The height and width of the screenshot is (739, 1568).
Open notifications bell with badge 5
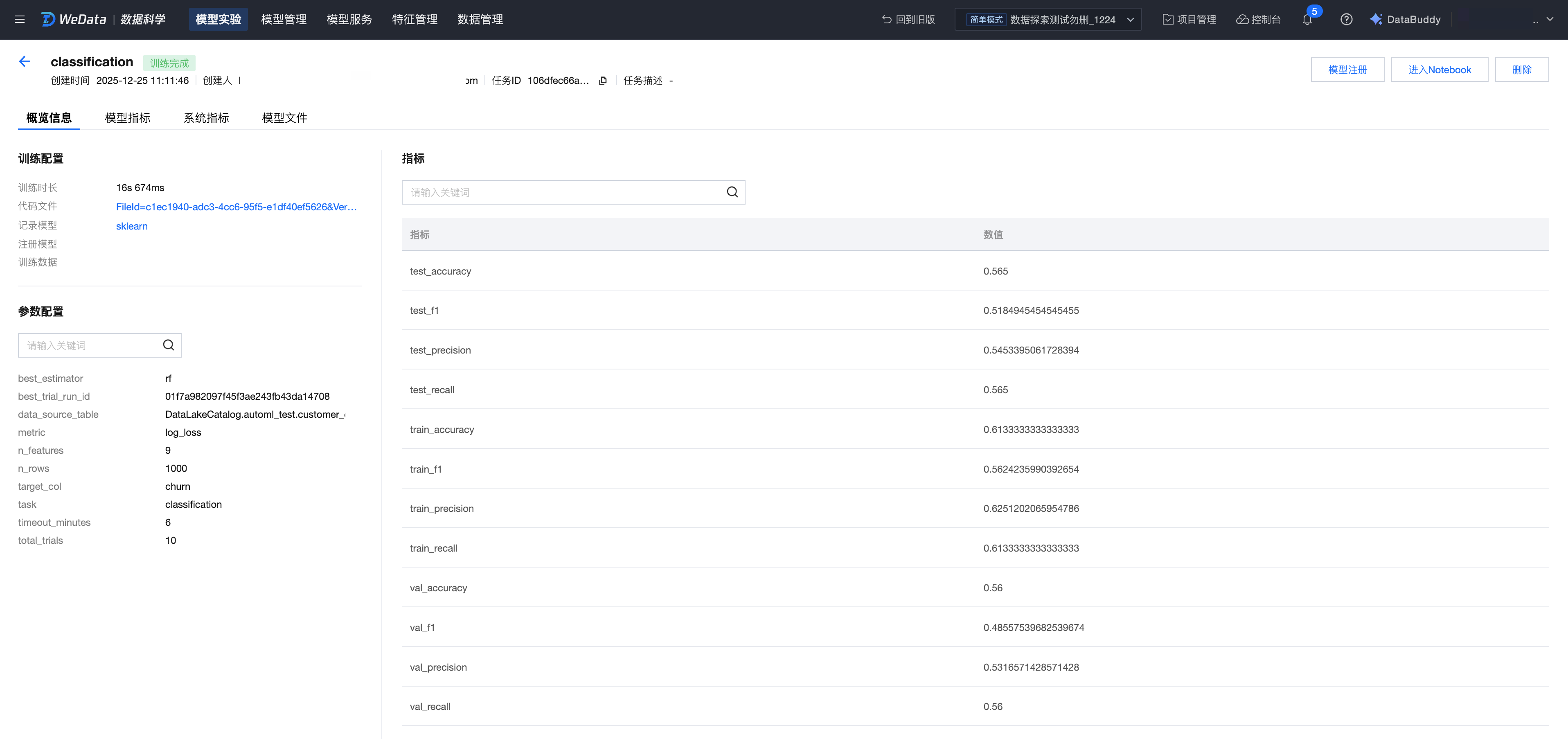(1307, 20)
